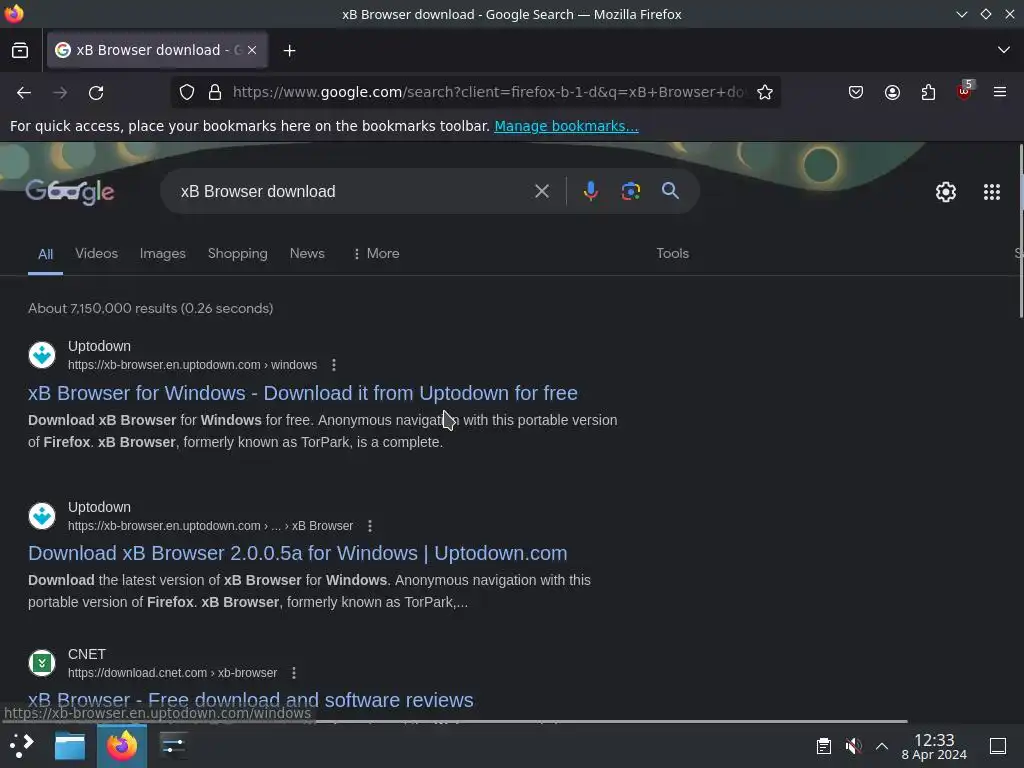Viewport: 1024px width, 768px height.
Task: Open the Extensions panel
Action: point(928,93)
